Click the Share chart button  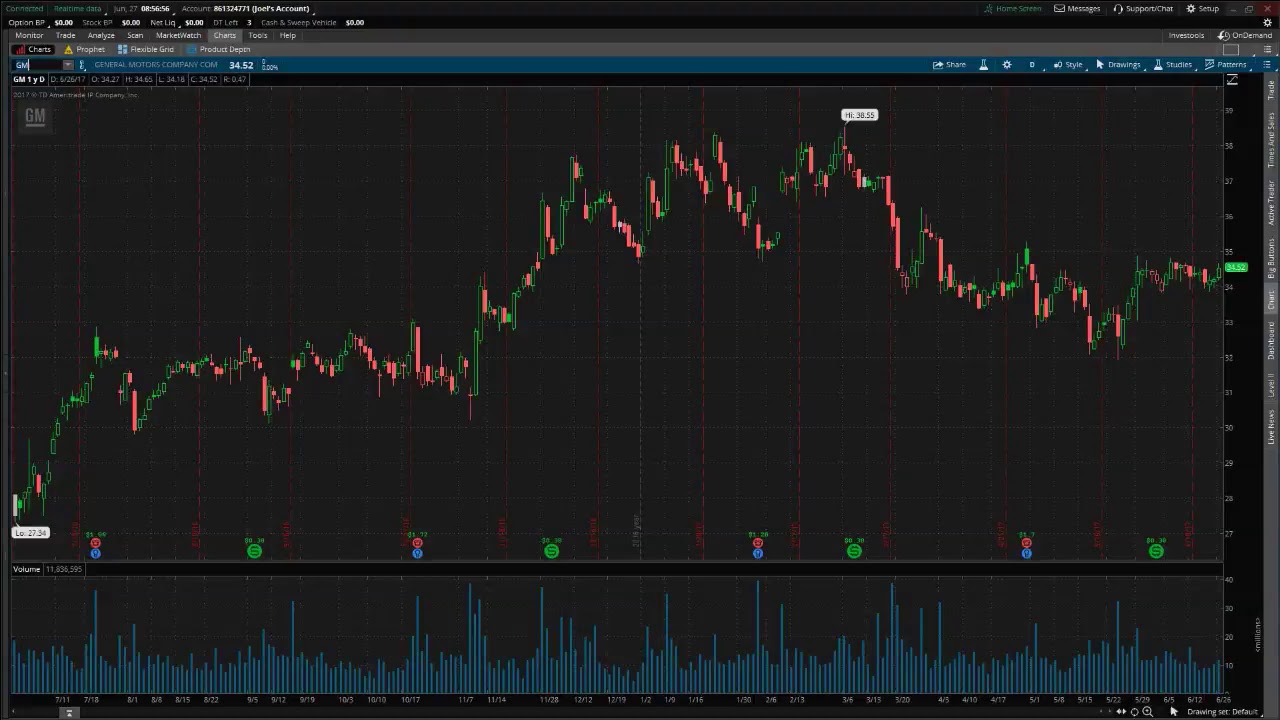[950, 65]
